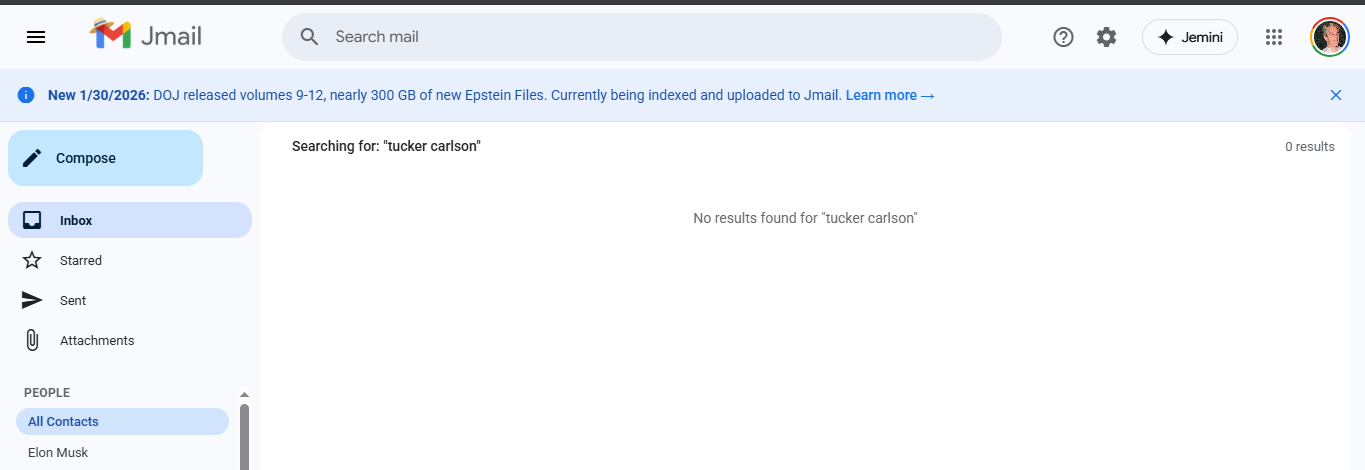This screenshot has width=1365, height=470.
Task: Click the search magnifier icon
Action: (x=310, y=37)
